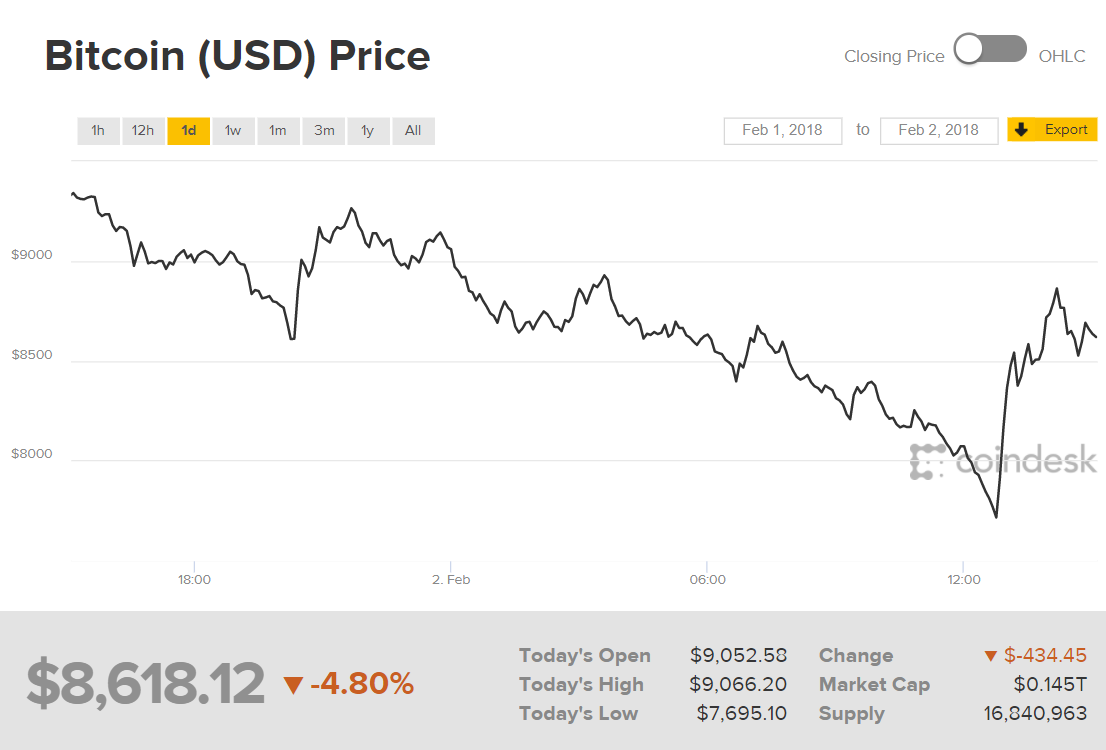1106x750 pixels.
Task: Reselect the active 1d range
Action: [x=188, y=130]
